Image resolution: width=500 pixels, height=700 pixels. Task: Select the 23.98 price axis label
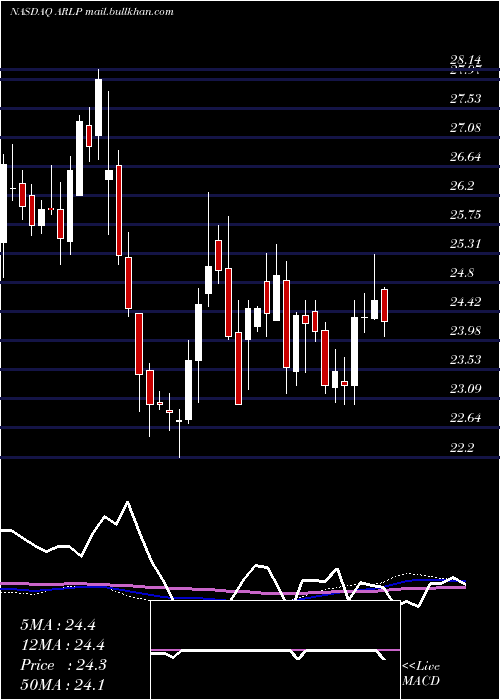click(465, 331)
